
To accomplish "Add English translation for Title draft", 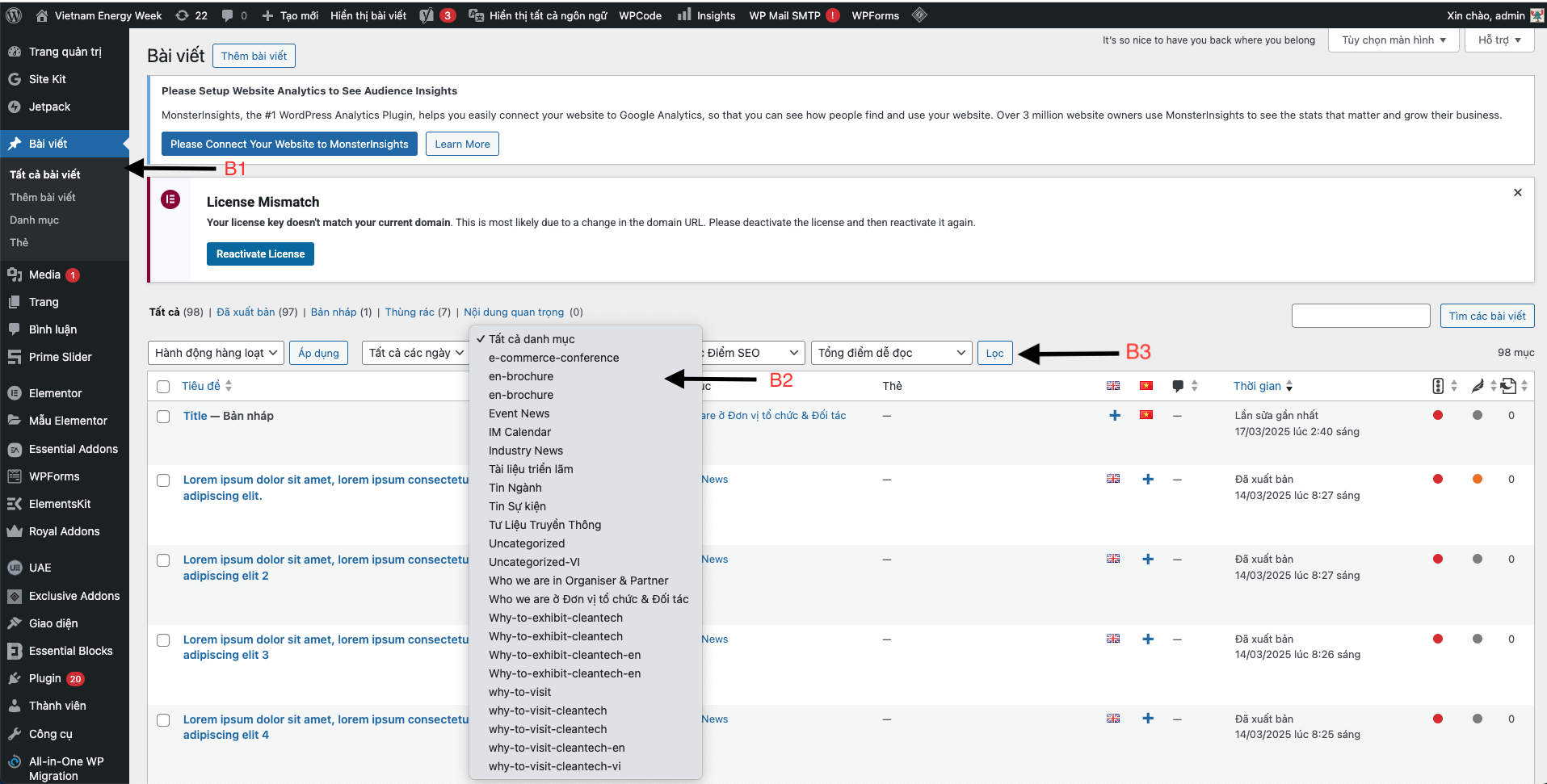I will coord(1115,416).
